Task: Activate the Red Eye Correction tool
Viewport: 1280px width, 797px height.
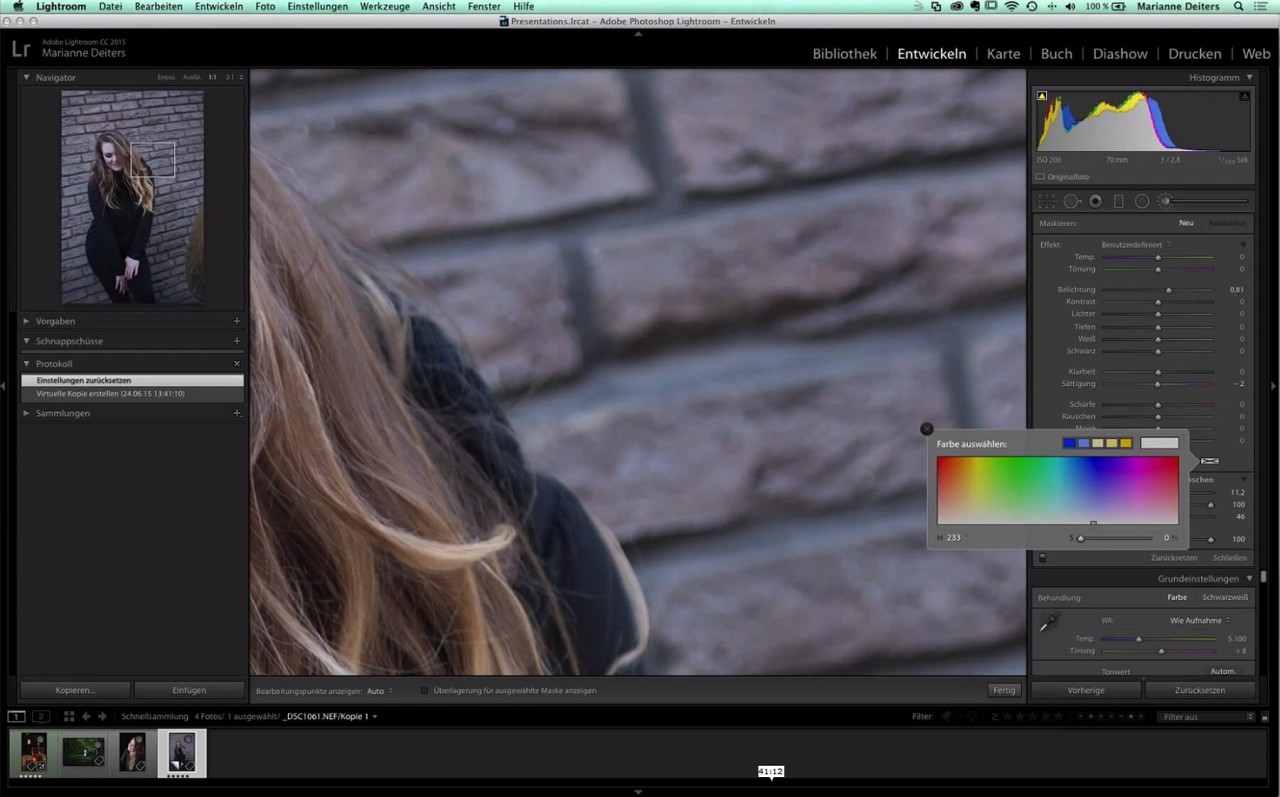Action: pos(1095,201)
